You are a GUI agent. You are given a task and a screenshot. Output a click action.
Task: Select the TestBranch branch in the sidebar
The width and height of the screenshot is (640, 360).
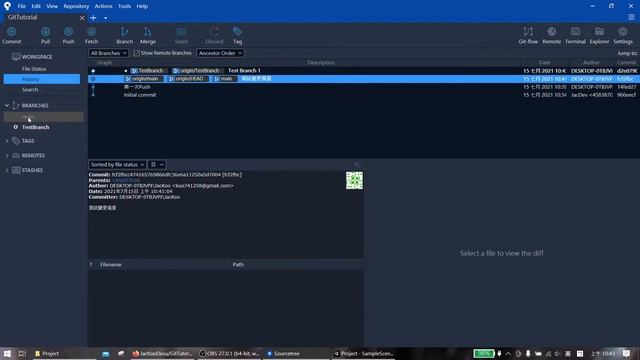[36, 127]
